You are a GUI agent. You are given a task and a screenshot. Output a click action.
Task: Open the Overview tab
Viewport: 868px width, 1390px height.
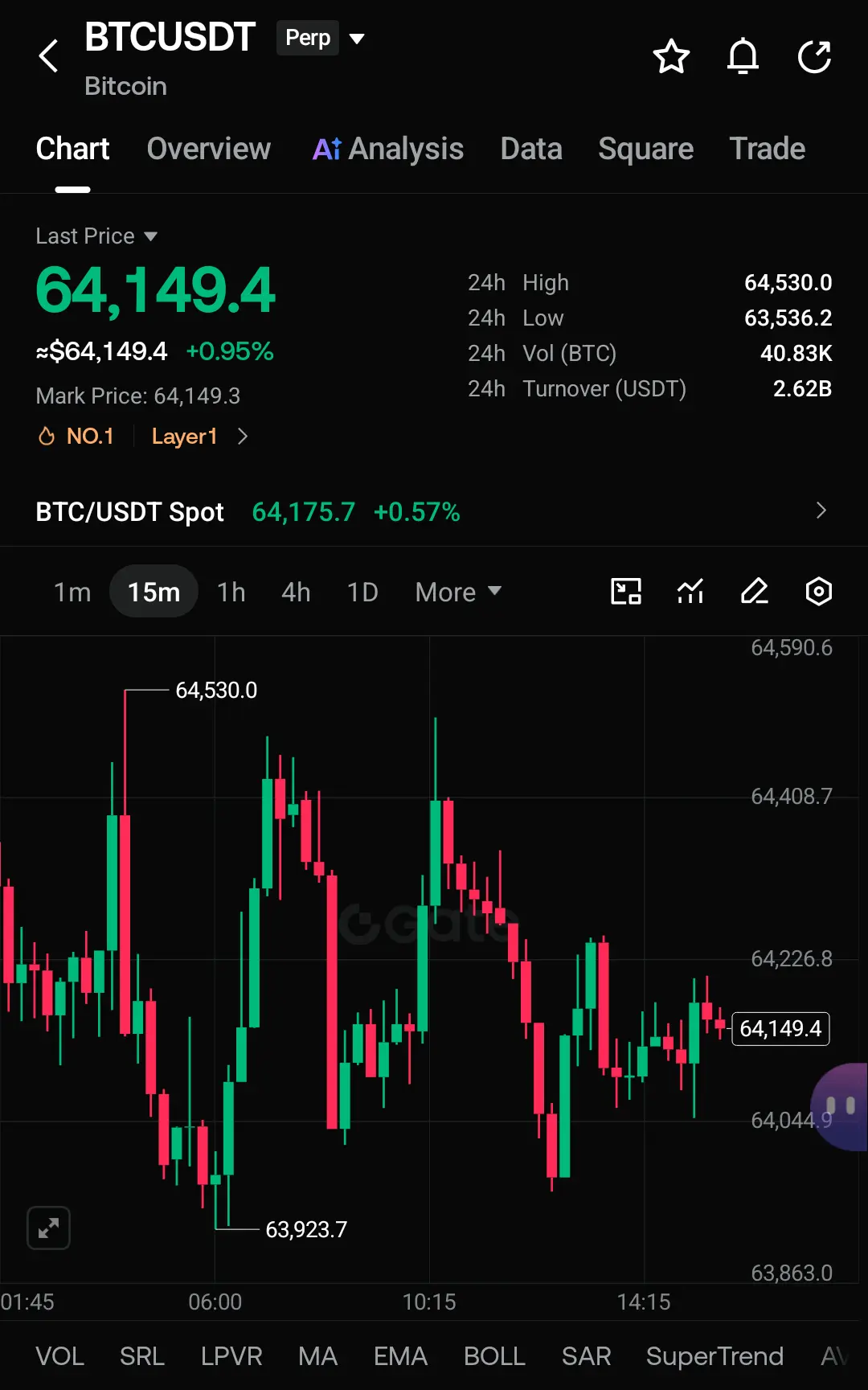(x=209, y=149)
